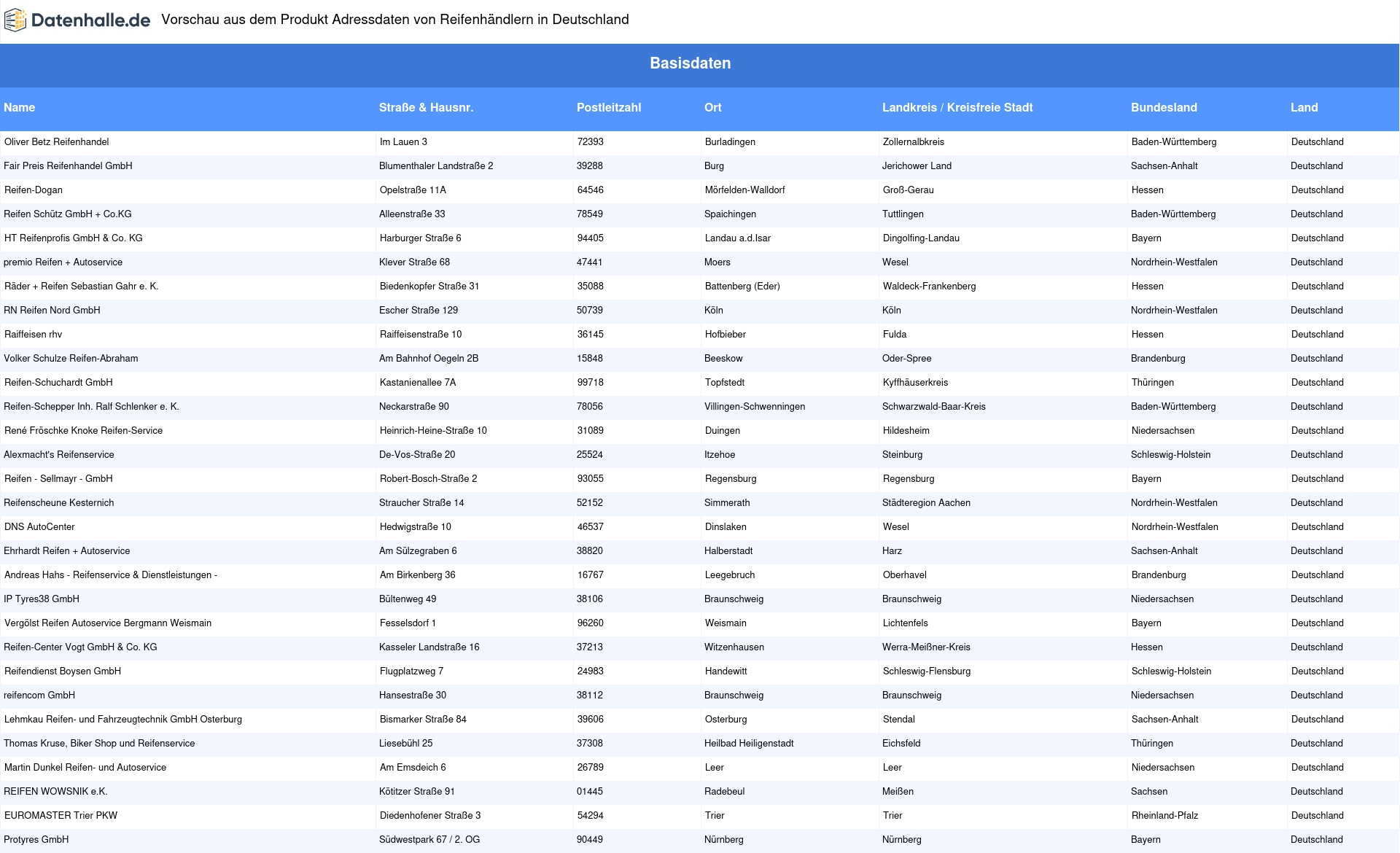Click street address Im Lauen 3

point(404,141)
